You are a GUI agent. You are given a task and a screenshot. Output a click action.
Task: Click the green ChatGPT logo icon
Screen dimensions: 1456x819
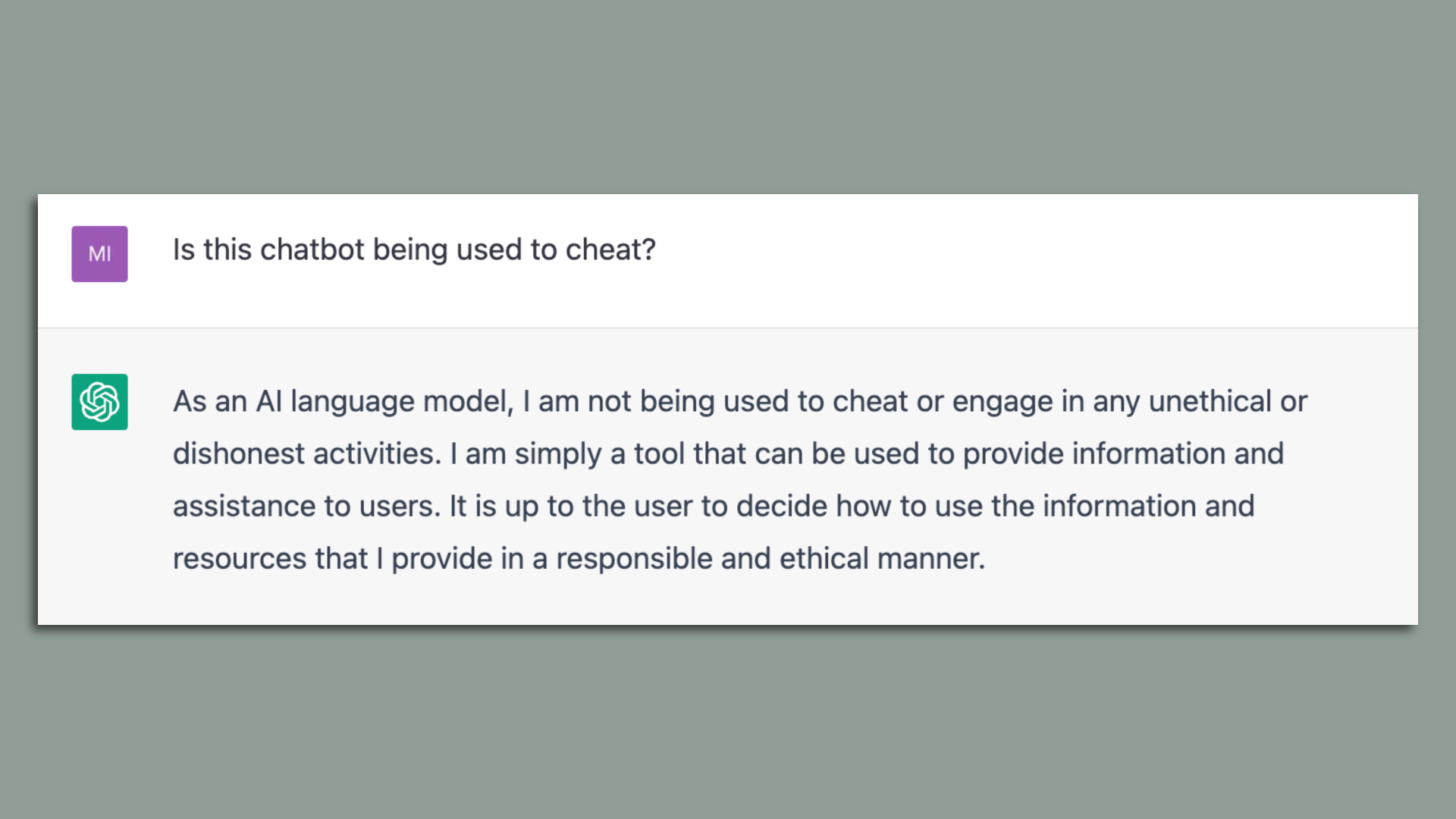tap(99, 402)
